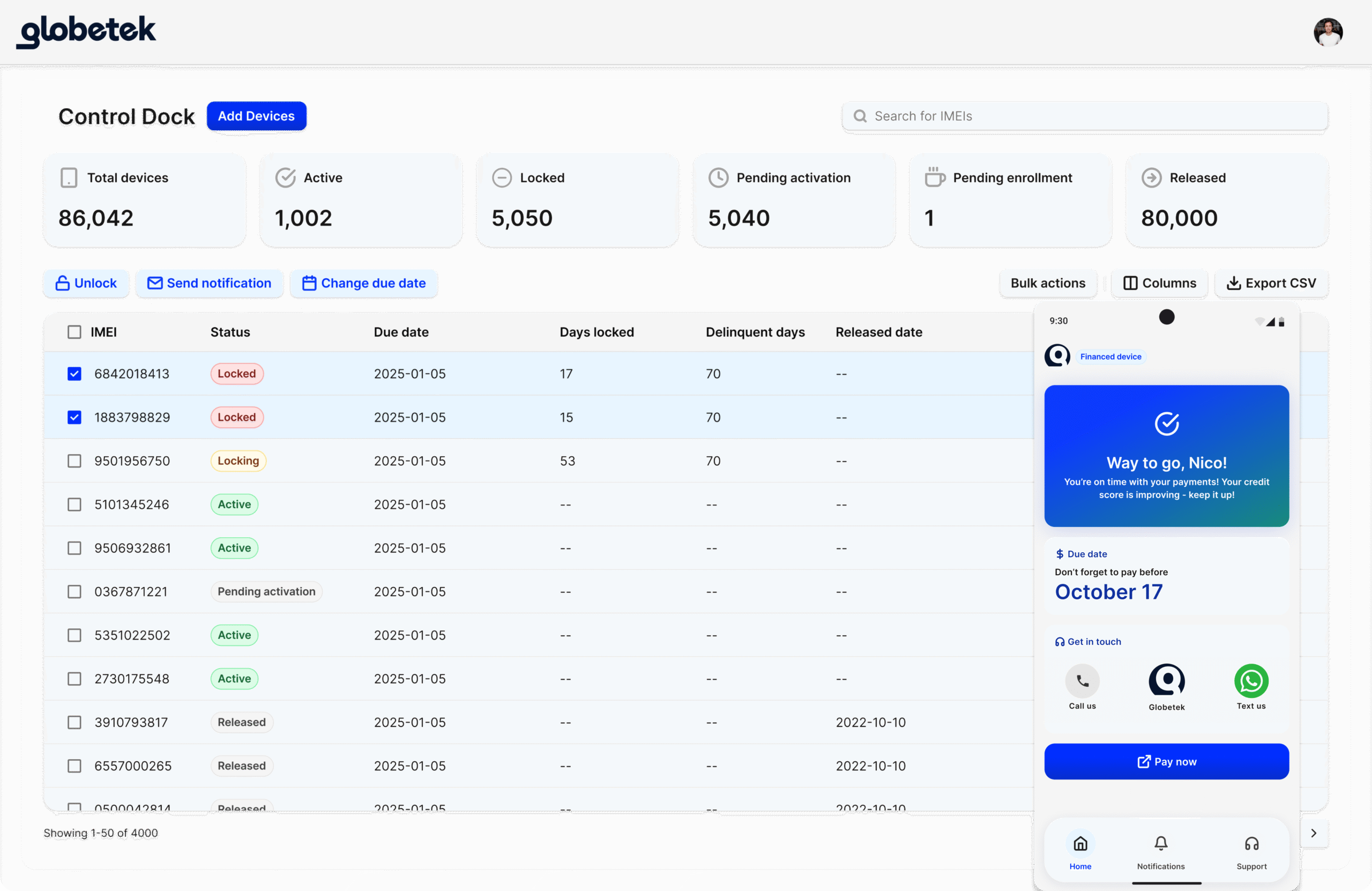
Task: Click the Unlock padlock icon
Action: coord(63,283)
